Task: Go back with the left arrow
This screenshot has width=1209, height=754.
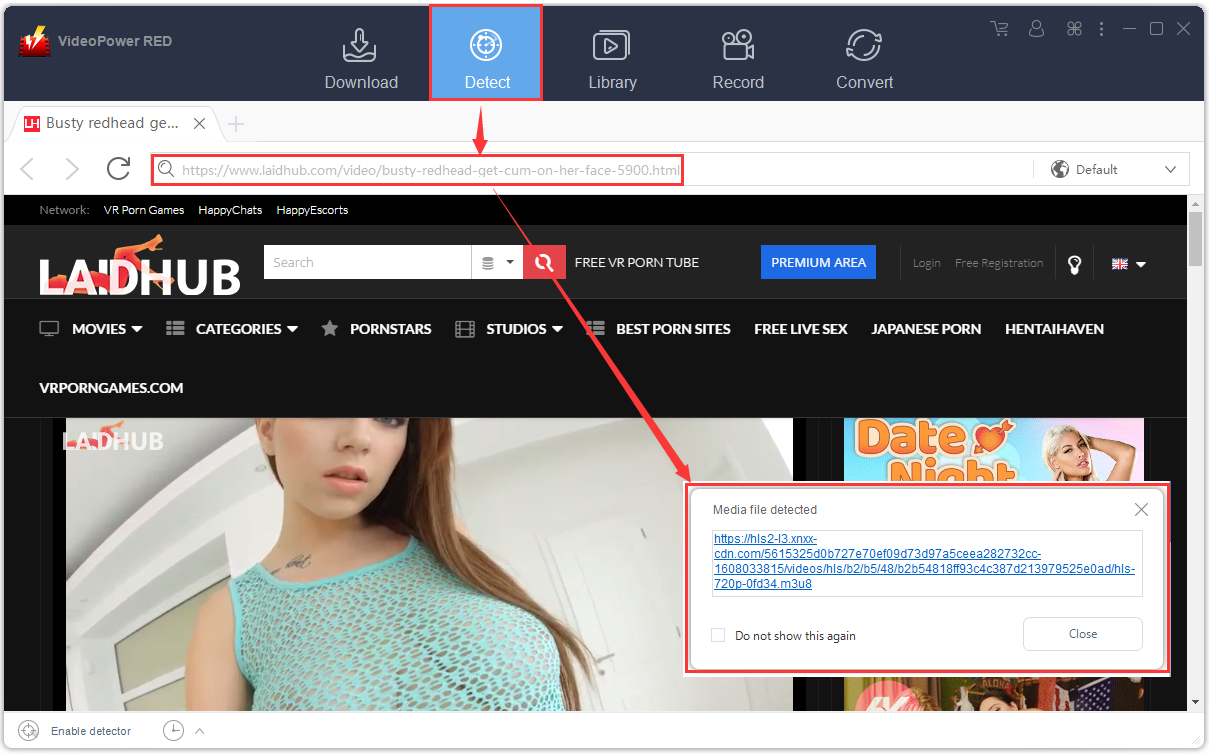Action: pyautogui.click(x=28, y=169)
